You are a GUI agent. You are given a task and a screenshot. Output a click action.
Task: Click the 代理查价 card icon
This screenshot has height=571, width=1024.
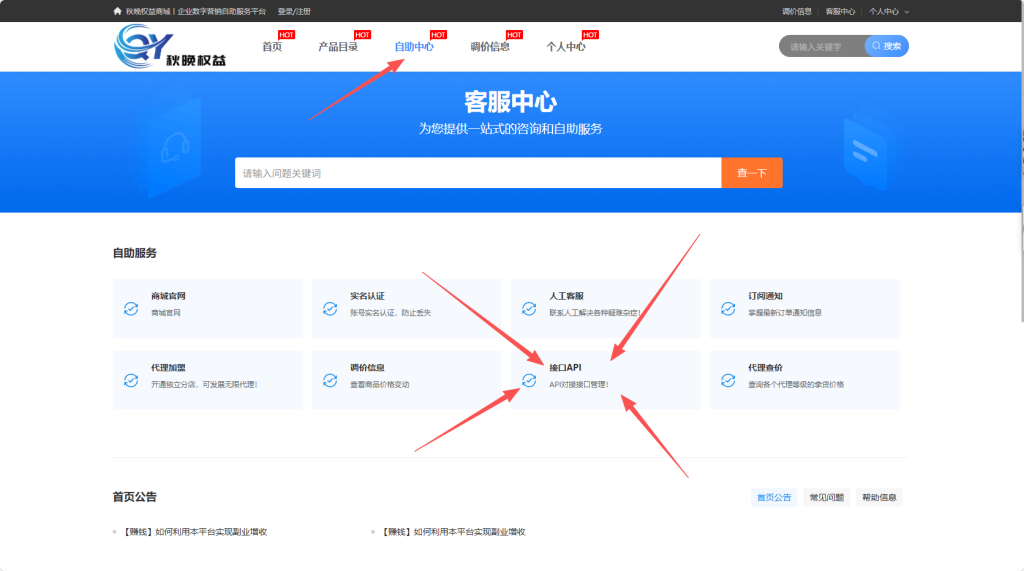(x=728, y=380)
